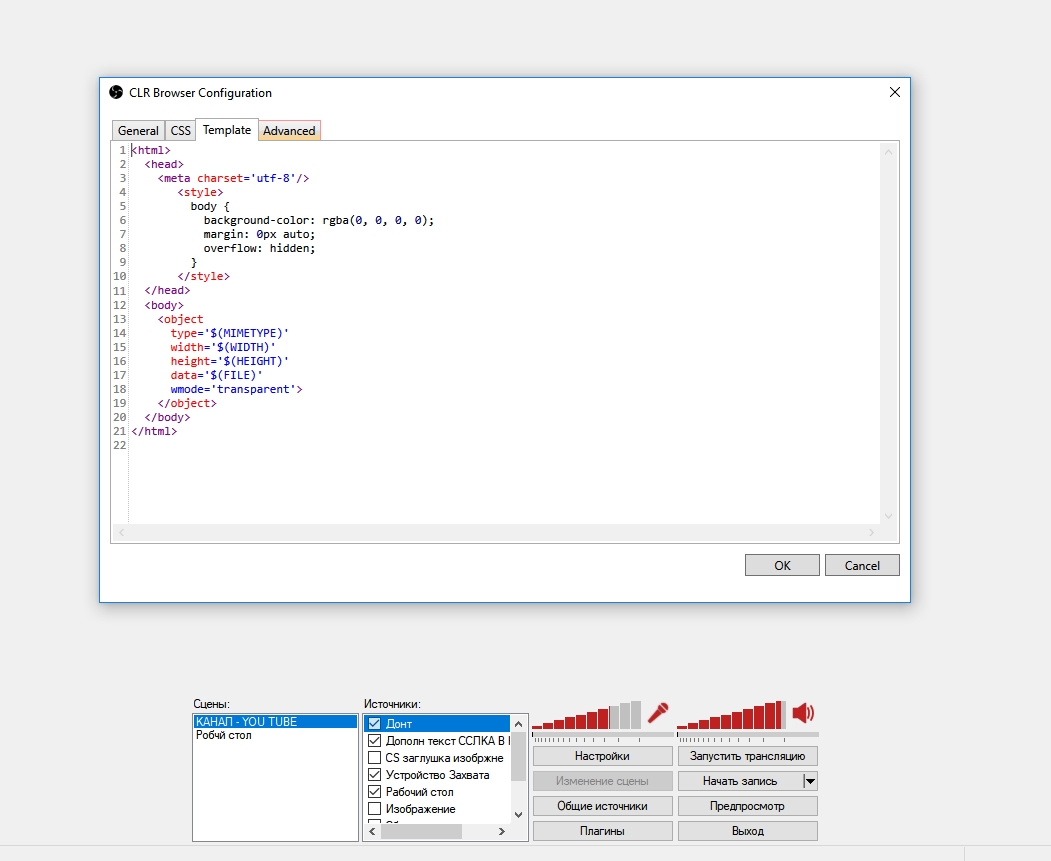Toggle the Донт source checkbox

click(375, 724)
